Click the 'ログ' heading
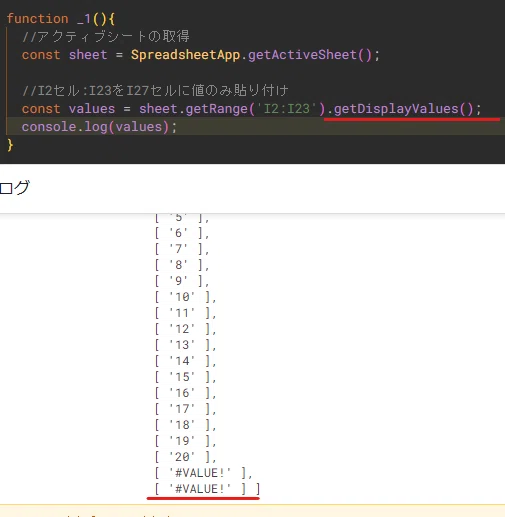Screen dimensions: 505x517 (x=15, y=188)
